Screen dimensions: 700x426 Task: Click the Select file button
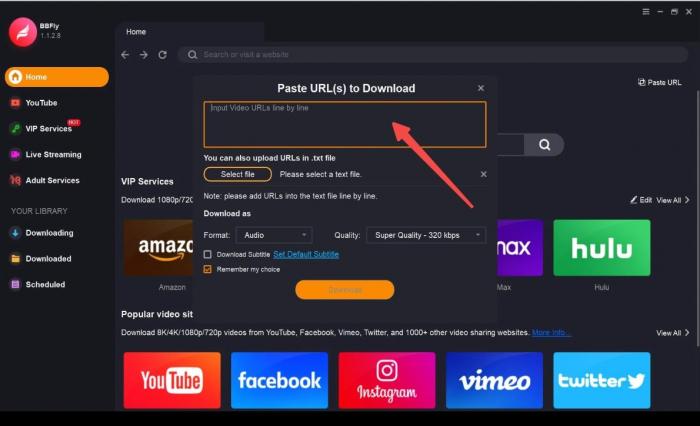(238, 174)
